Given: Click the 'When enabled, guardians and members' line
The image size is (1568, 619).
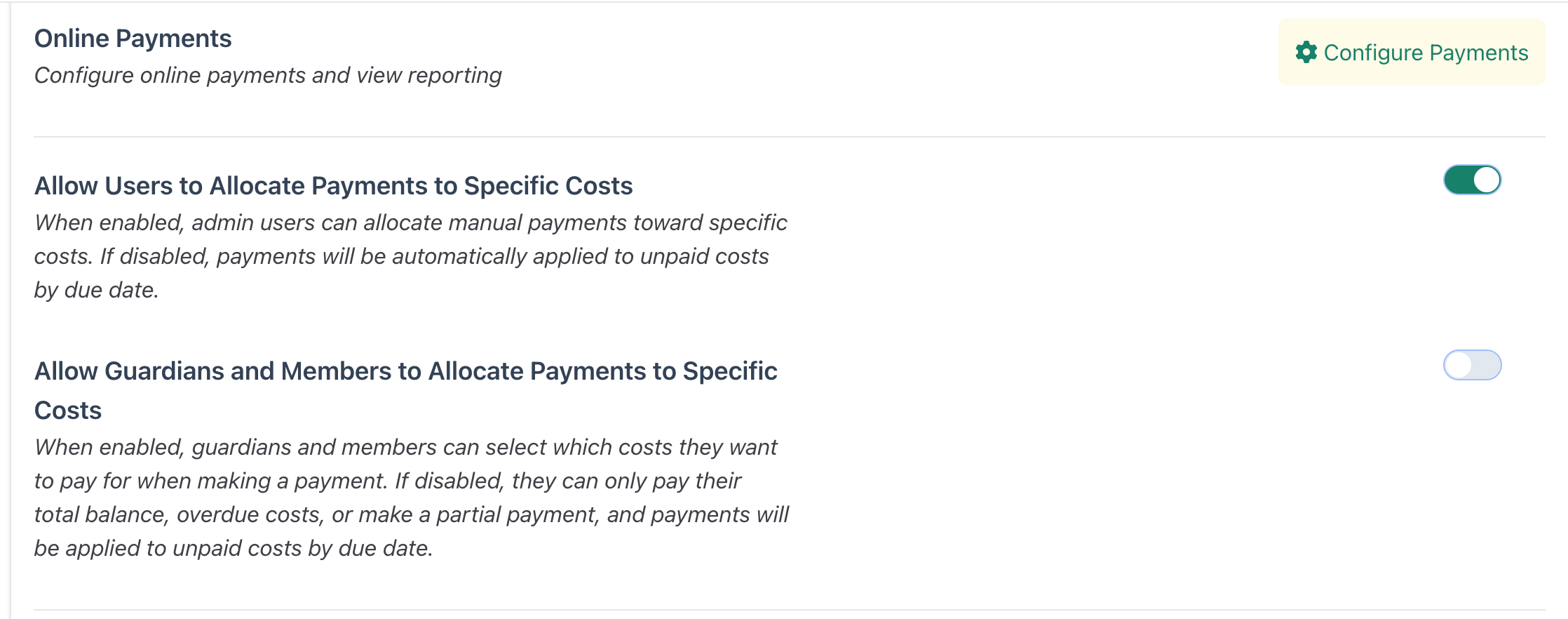Looking at the screenshot, I should (x=405, y=447).
